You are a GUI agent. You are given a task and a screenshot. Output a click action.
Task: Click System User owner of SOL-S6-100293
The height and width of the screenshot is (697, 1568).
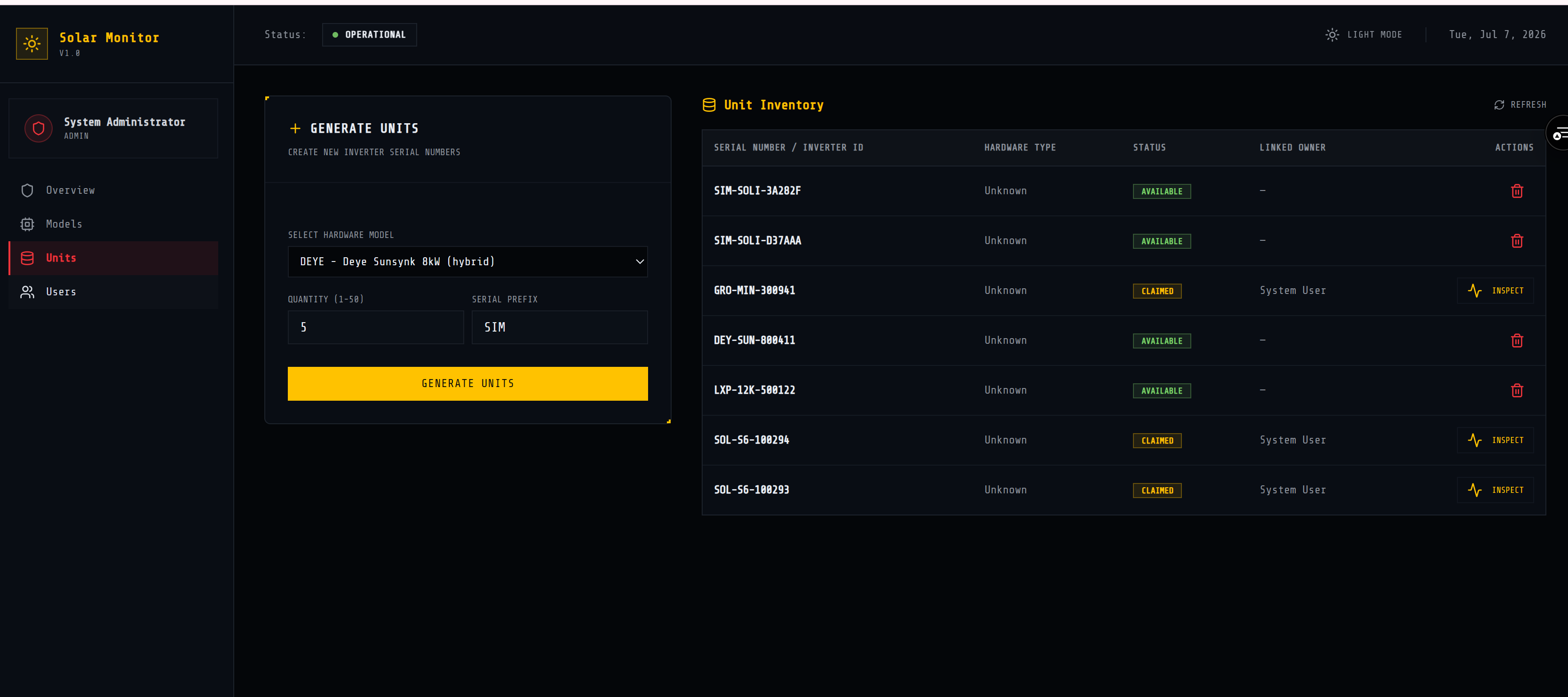1292,490
